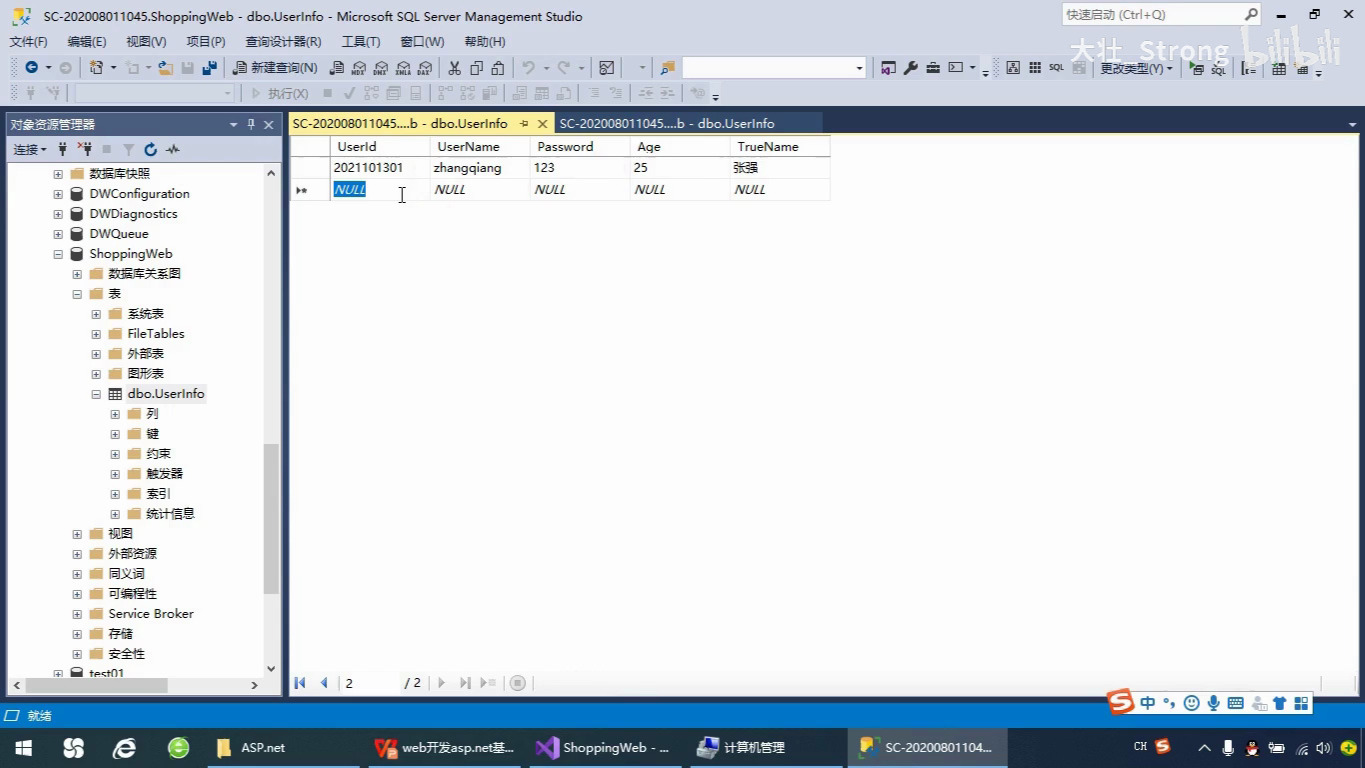Screen dimensions: 1365x768
Task: Select the 索引 (Indexes) folder
Action: [x=158, y=494]
